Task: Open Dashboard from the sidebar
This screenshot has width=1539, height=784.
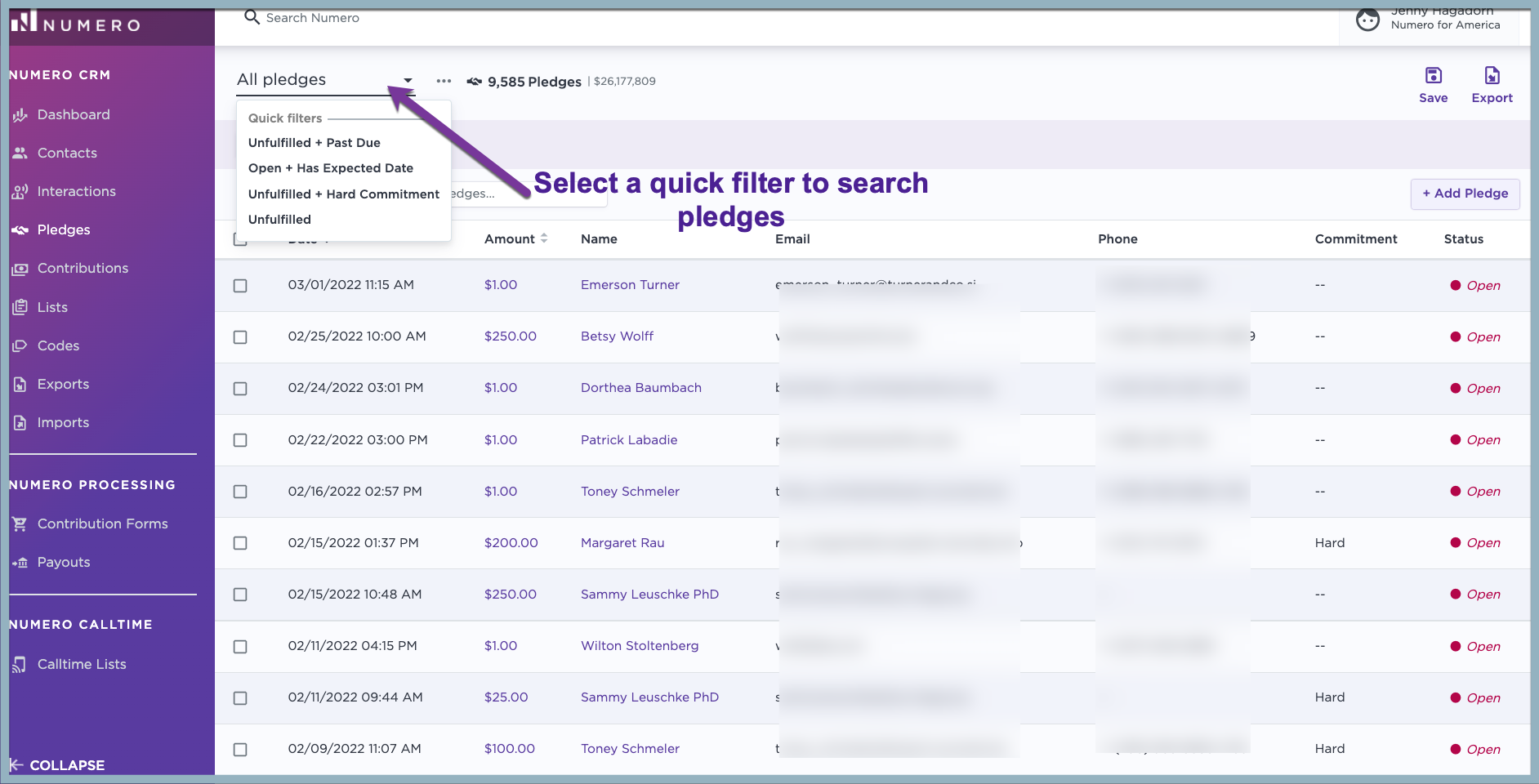Action: pos(74,115)
